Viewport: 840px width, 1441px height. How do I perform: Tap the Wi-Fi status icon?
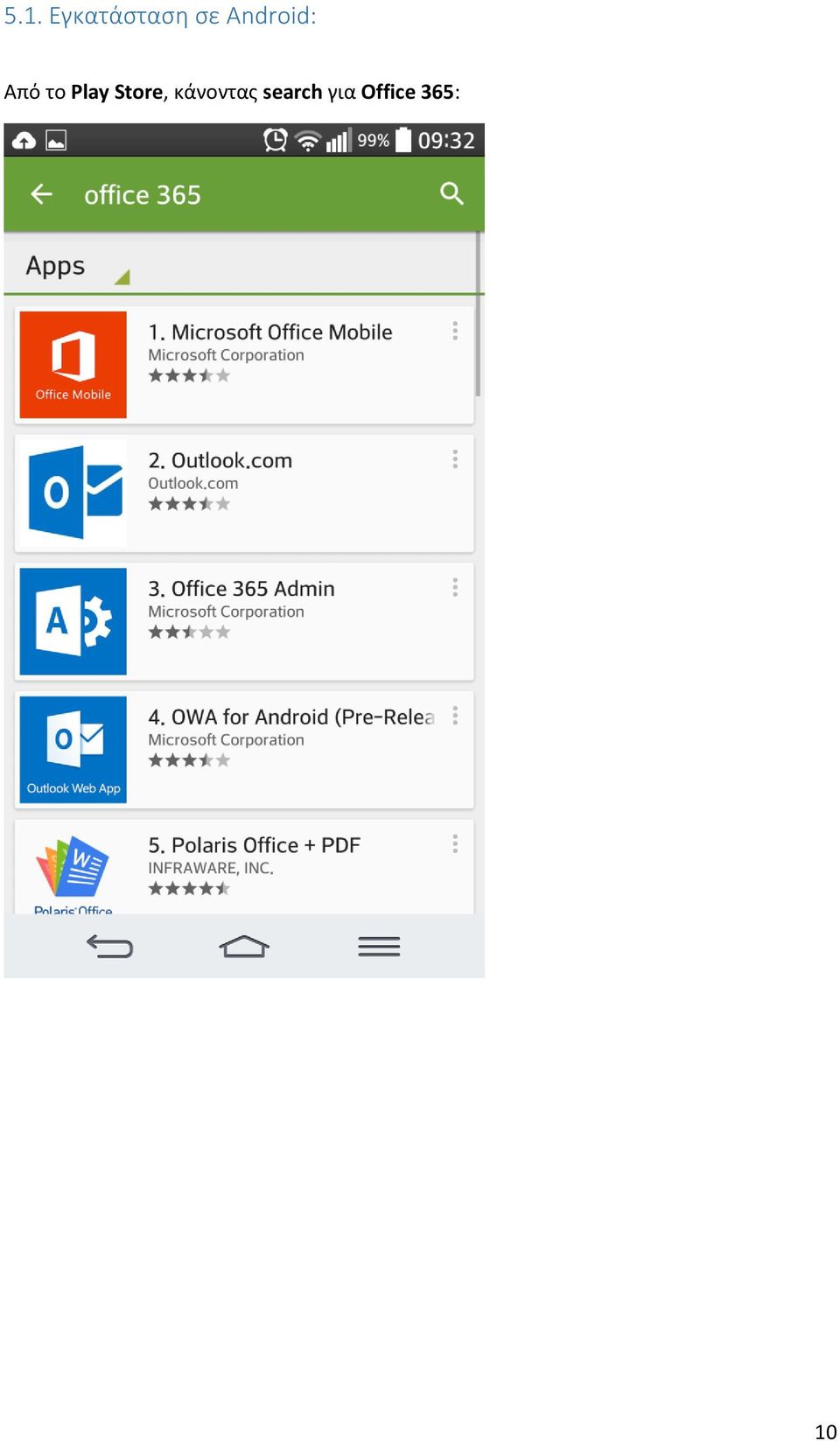click(x=308, y=141)
